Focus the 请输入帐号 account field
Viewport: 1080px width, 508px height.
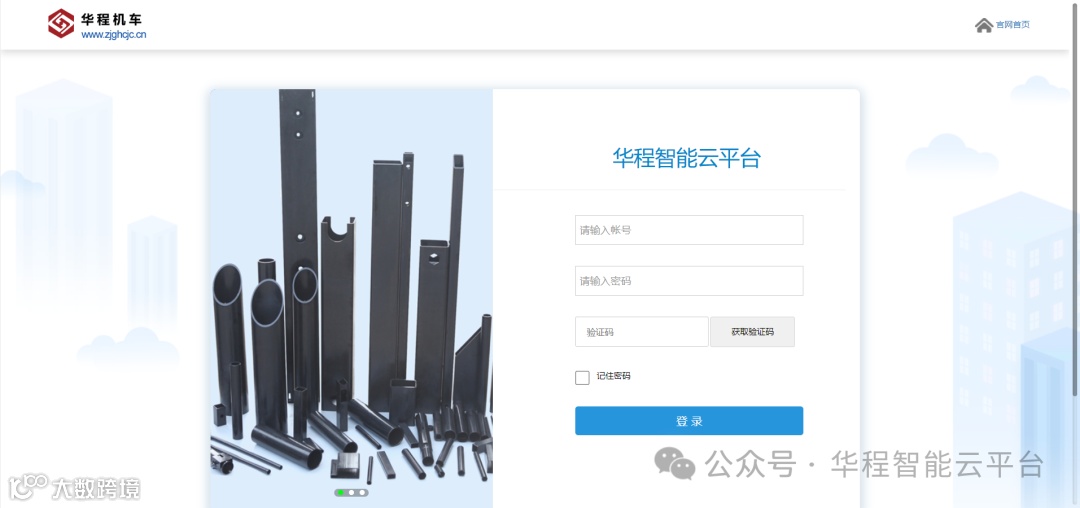click(x=689, y=230)
